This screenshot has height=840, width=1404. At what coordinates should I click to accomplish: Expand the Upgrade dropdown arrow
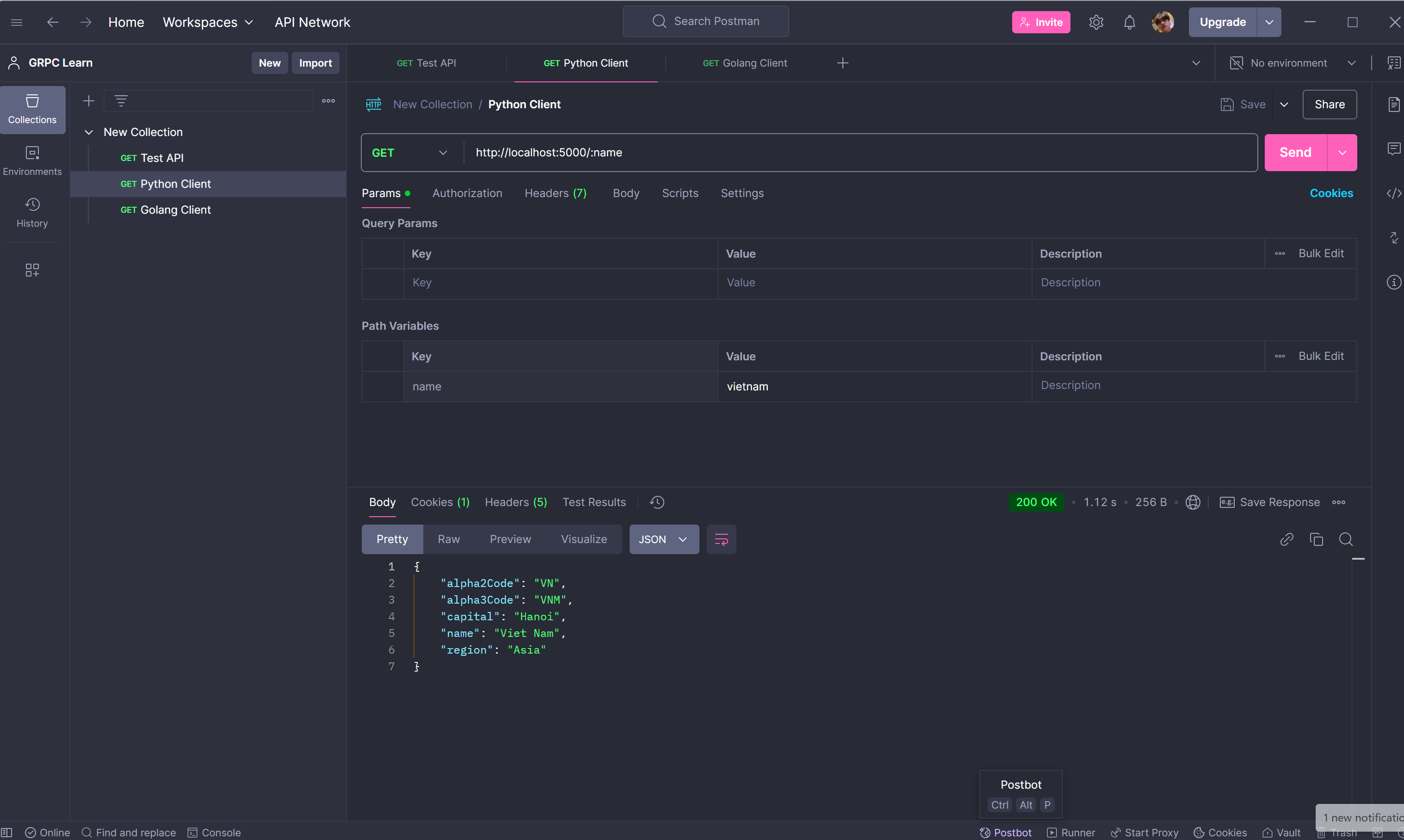(1269, 22)
